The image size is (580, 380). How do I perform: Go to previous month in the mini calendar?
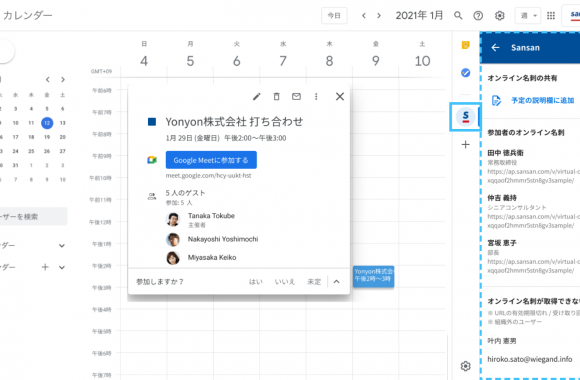pos(48,80)
